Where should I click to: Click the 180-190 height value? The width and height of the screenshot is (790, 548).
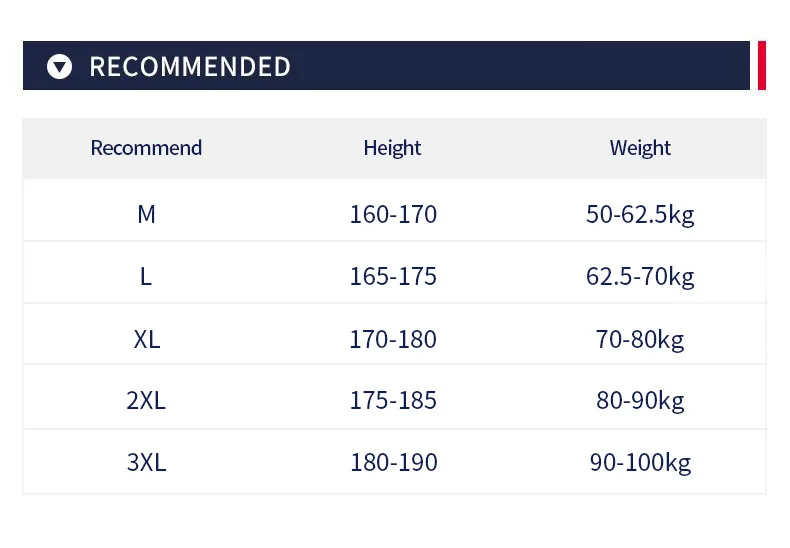point(393,463)
